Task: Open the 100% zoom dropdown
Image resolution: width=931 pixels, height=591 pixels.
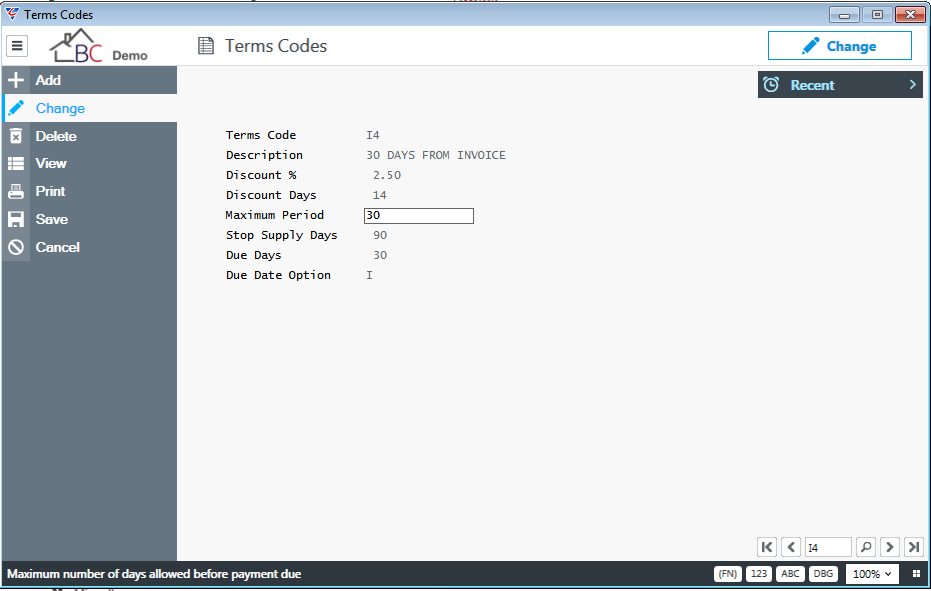Action: [872, 574]
